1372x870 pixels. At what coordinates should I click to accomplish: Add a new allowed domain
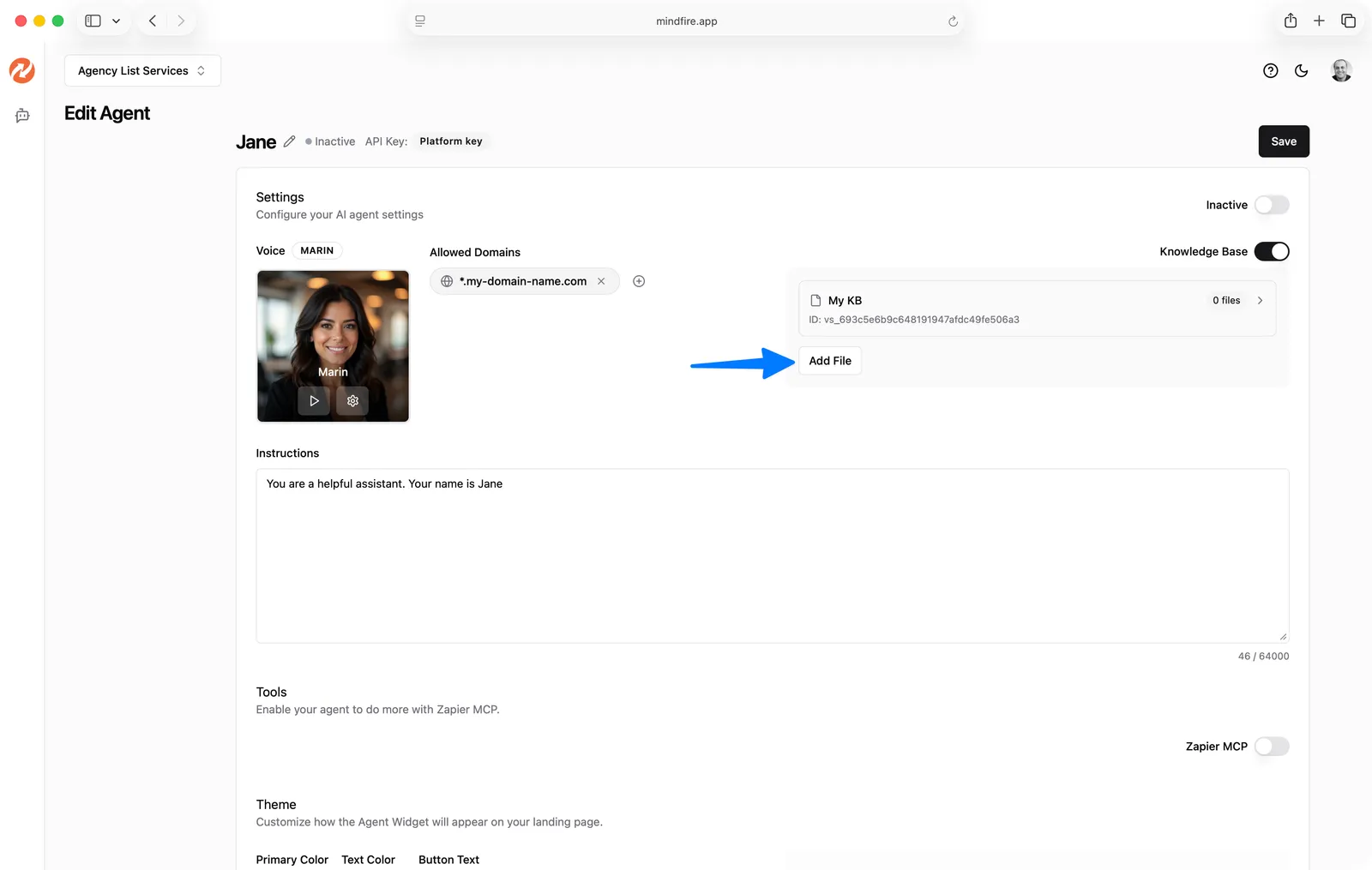click(639, 281)
